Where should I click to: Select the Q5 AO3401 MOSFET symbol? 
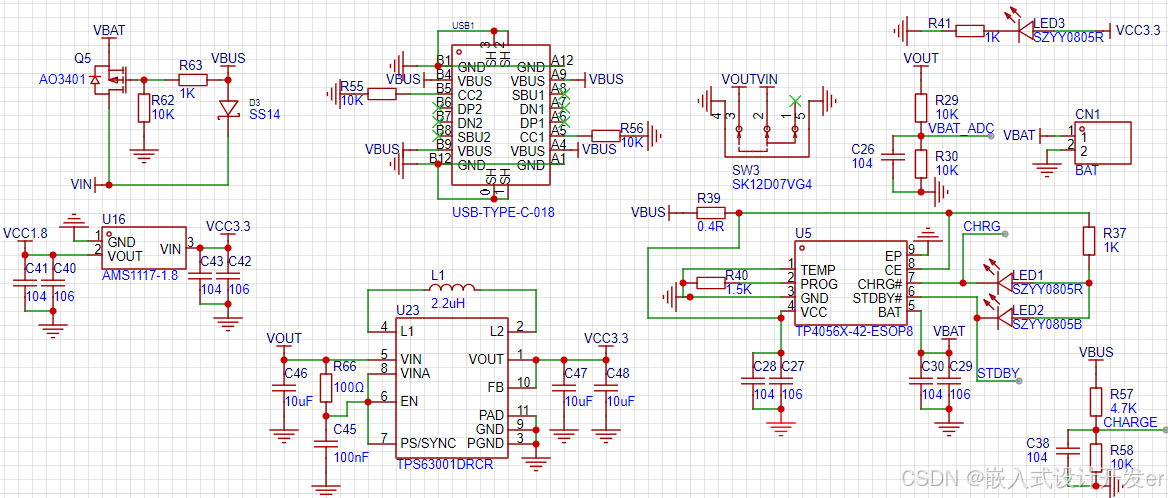pyautogui.click(x=108, y=79)
